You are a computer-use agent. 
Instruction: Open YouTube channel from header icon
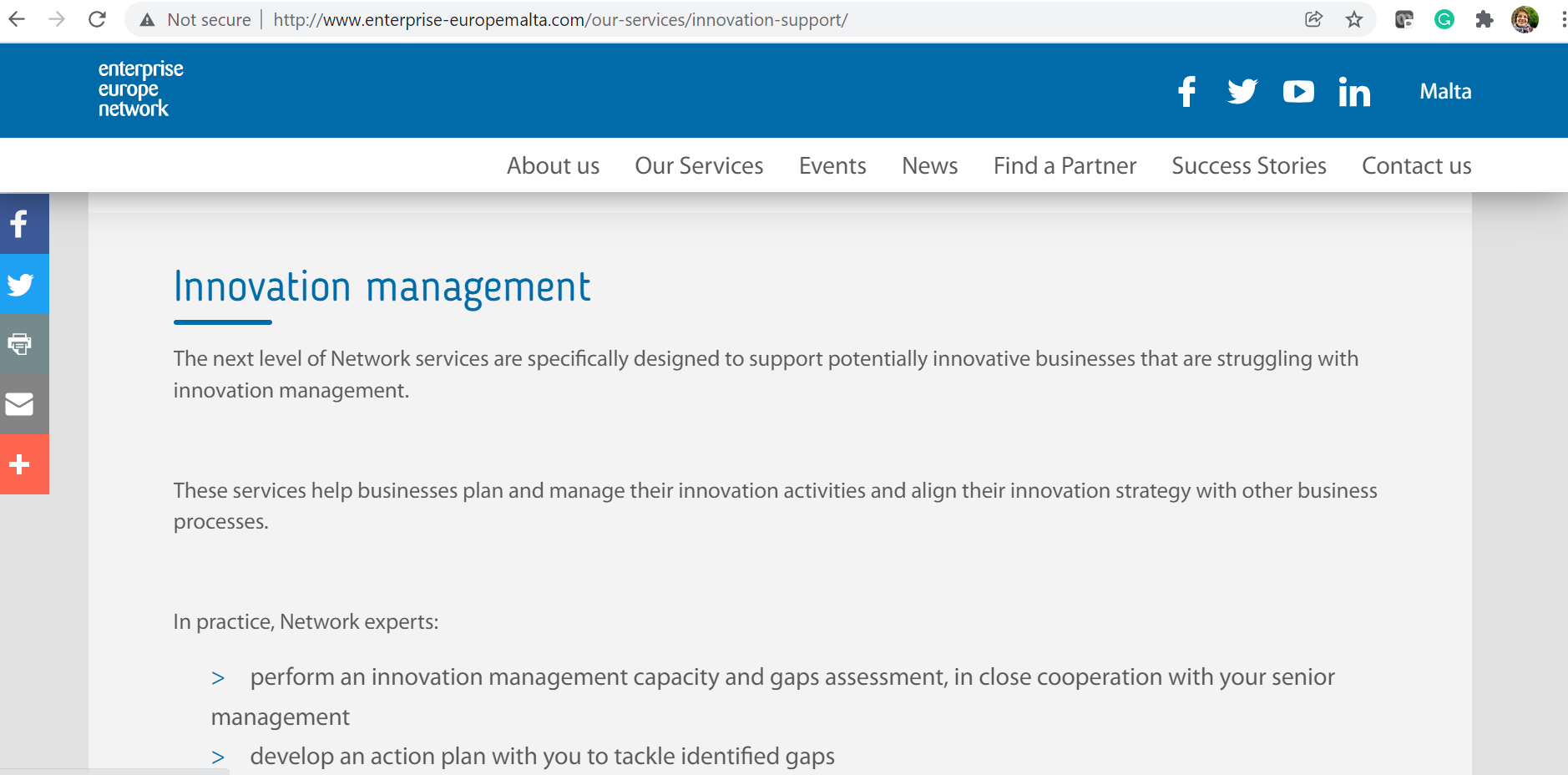point(1298,91)
